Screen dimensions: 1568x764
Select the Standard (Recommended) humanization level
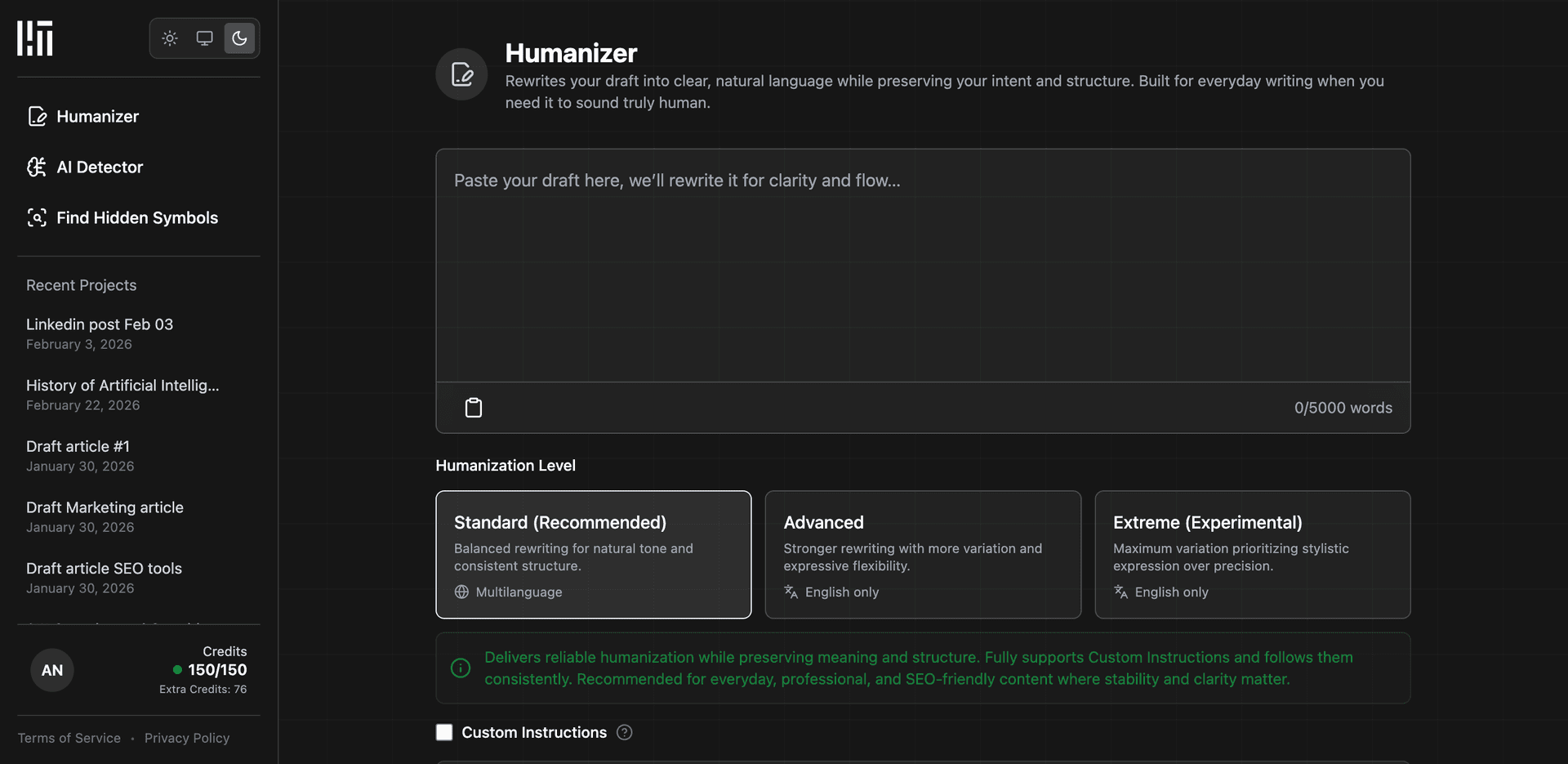[594, 555]
